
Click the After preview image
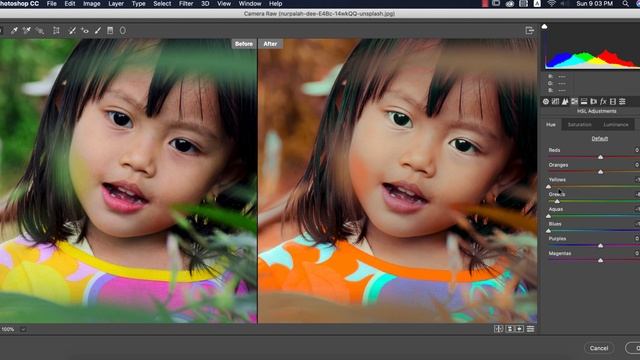[x=398, y=181]
